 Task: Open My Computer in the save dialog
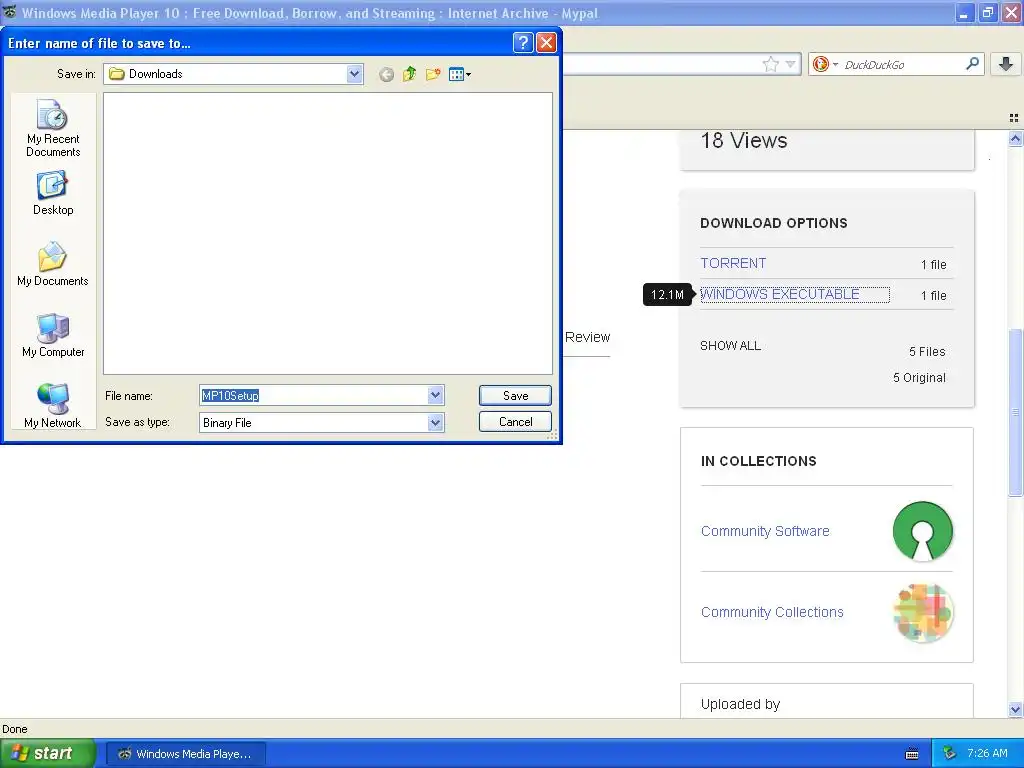point(53,336)
